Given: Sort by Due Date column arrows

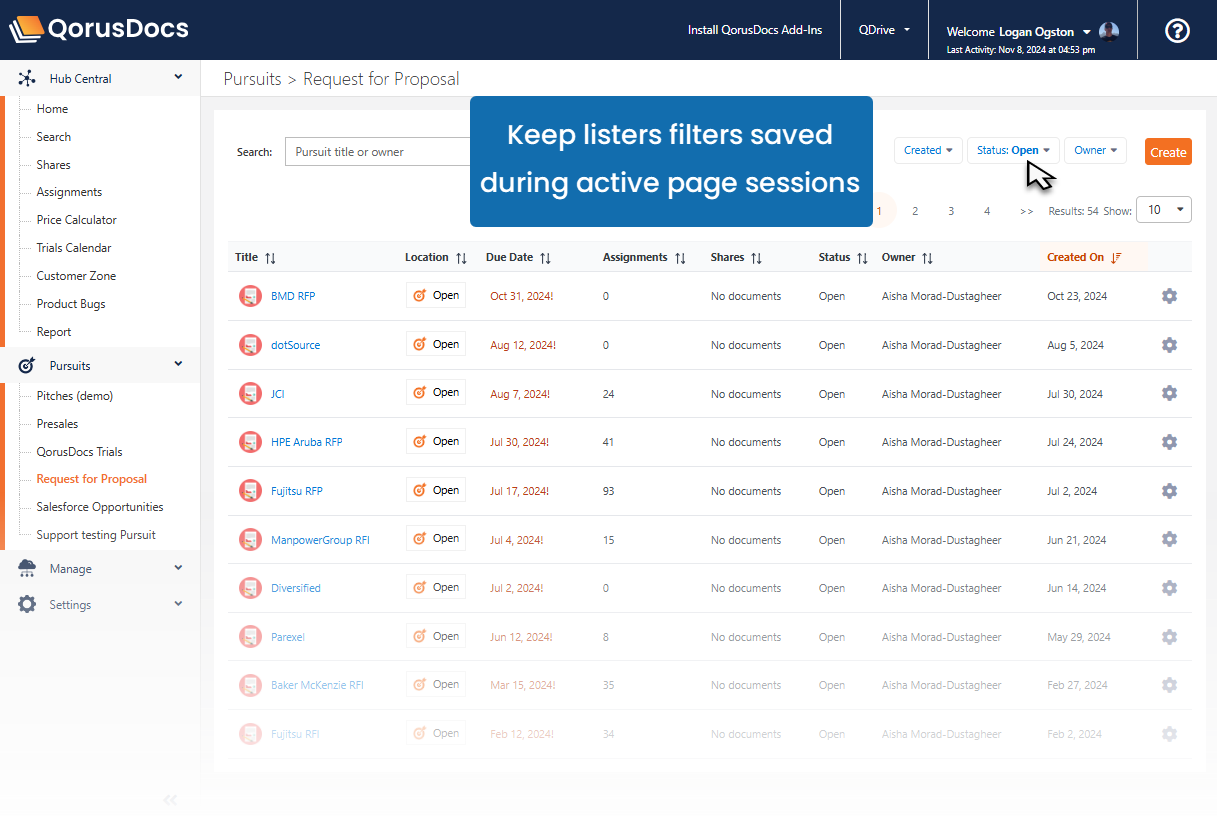Looking at the screenshot, I should coord(545,258).
